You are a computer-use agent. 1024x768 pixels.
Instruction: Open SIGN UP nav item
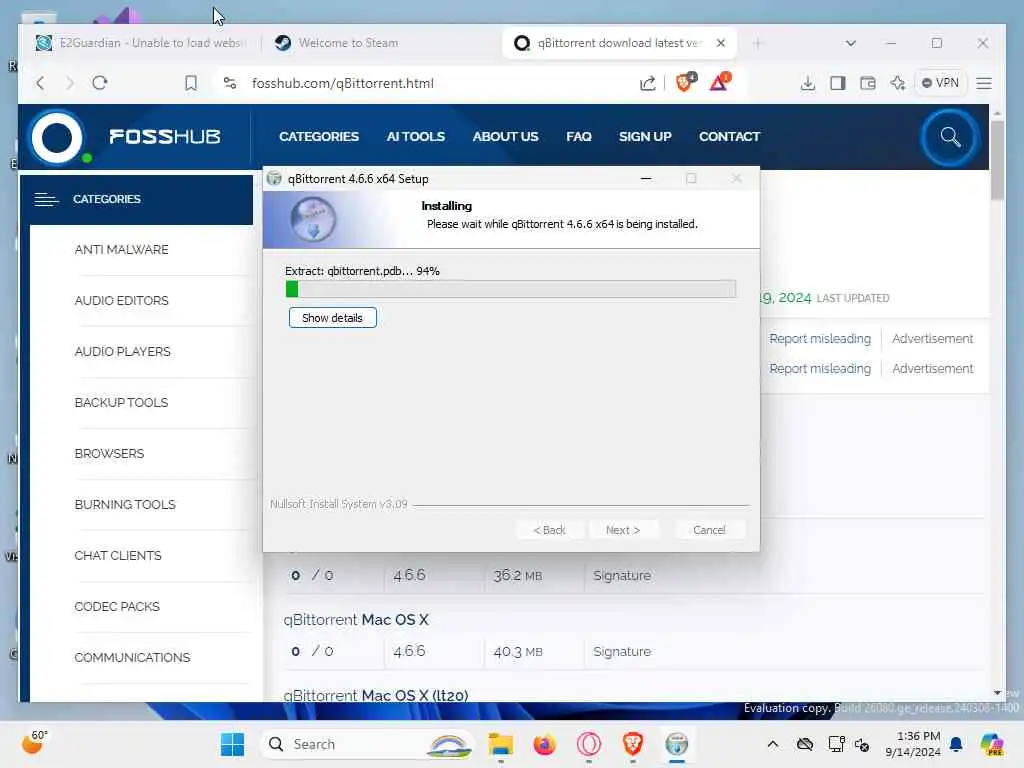point(645,136)
